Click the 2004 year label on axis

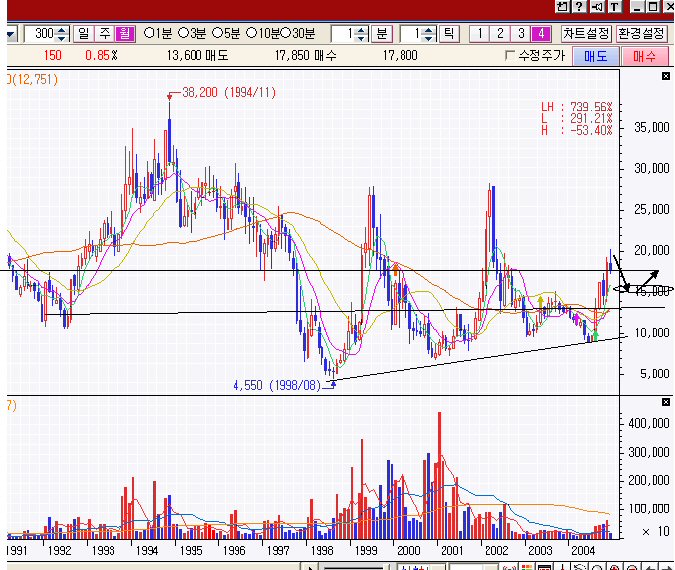[x=583, y=551]
